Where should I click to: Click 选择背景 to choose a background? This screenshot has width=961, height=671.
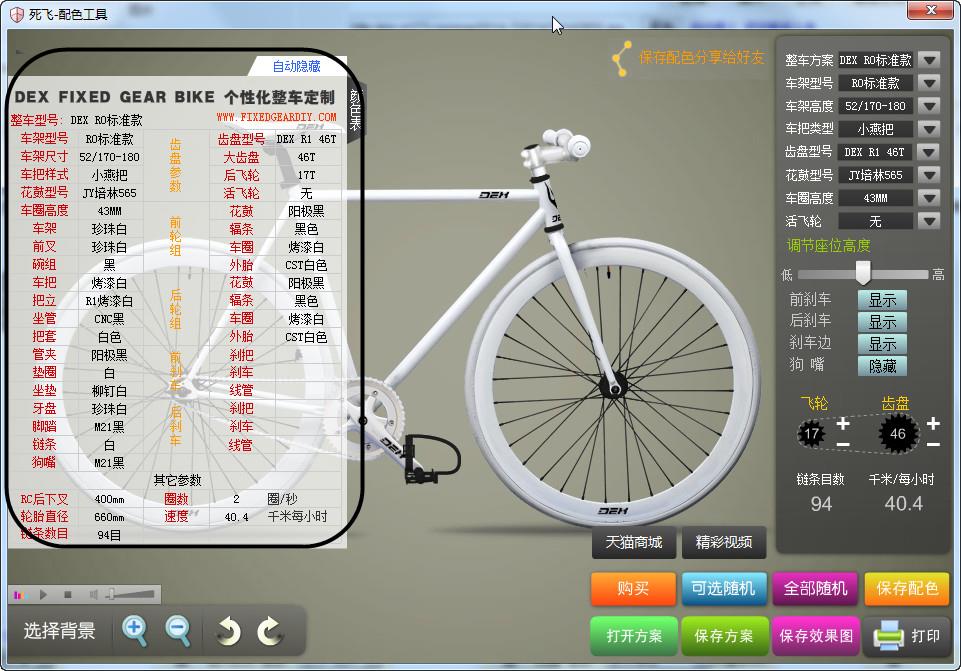click(59, 631)
